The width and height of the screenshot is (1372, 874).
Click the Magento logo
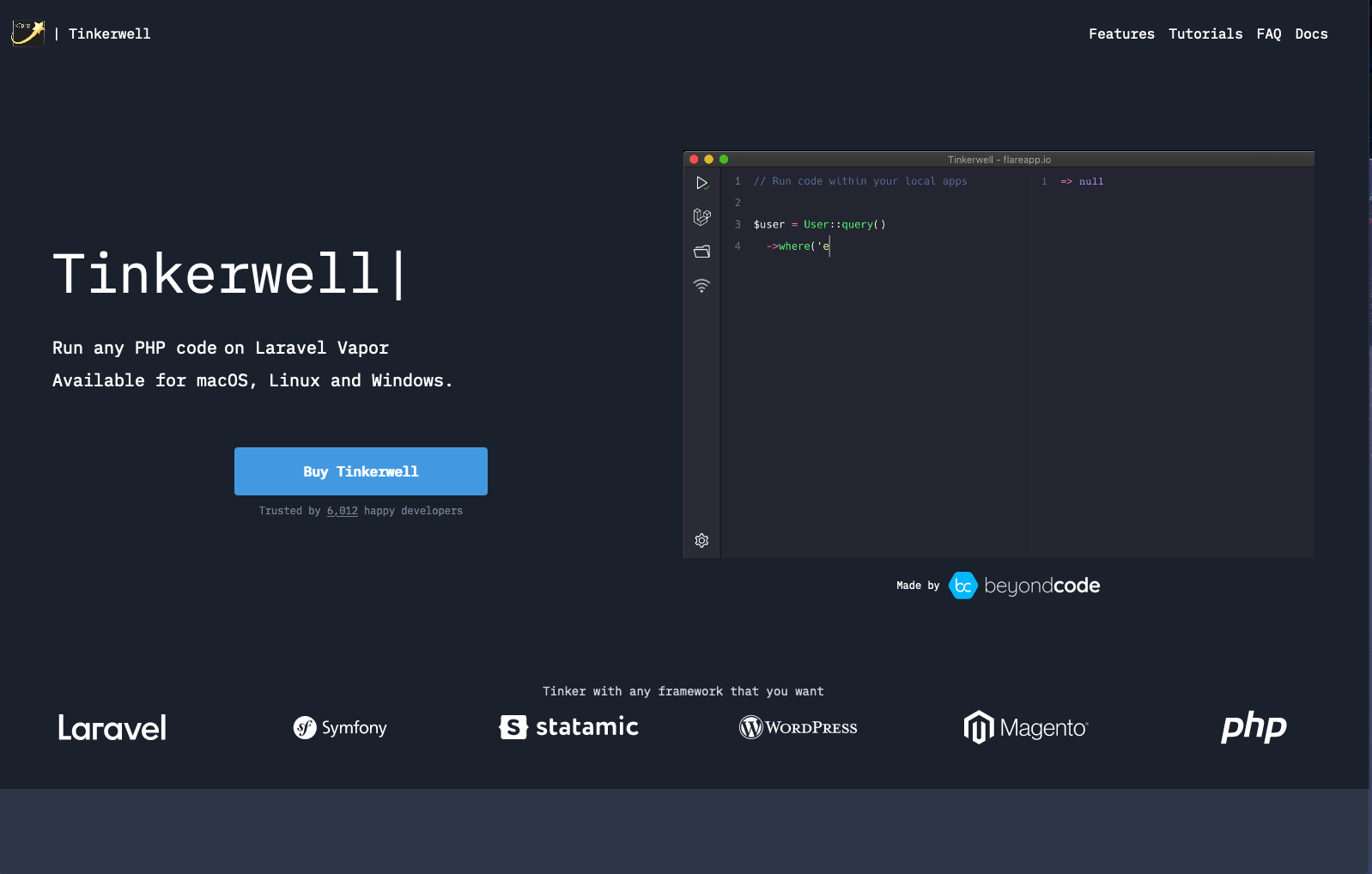click(1025, 728)
